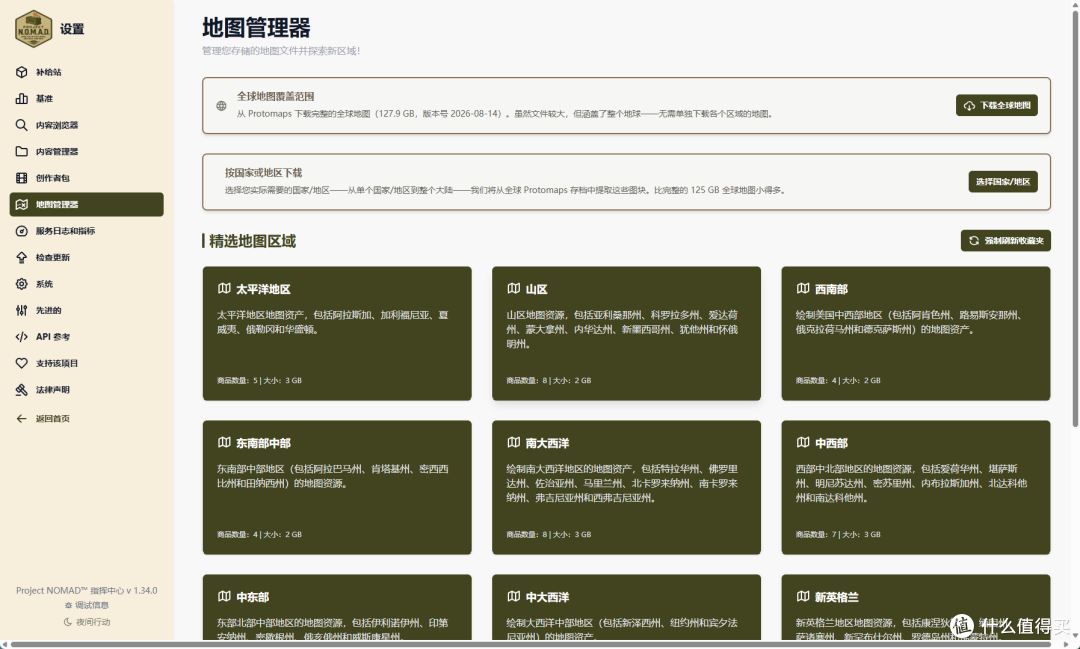Screen dimensions: 1080x649
Task: Click the 返回首页 back arrow icon
Action: tap(21, 418)
